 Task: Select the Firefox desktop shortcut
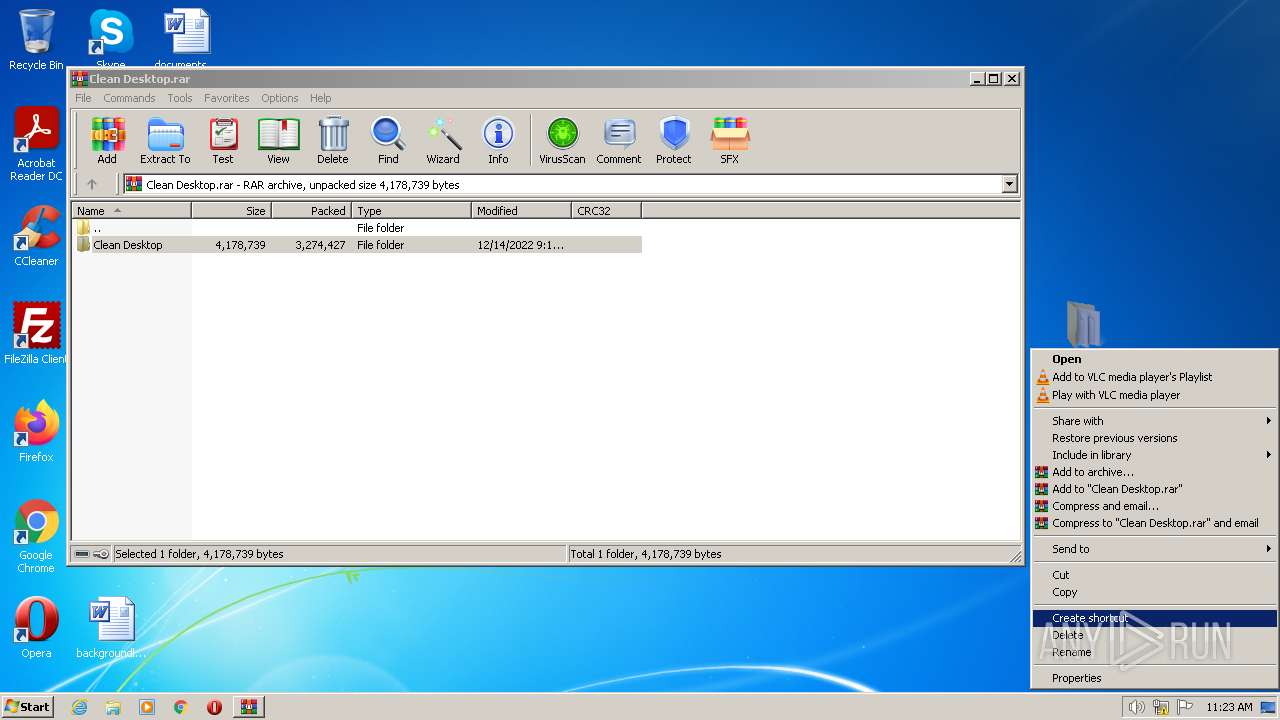(x=36, y=431)
